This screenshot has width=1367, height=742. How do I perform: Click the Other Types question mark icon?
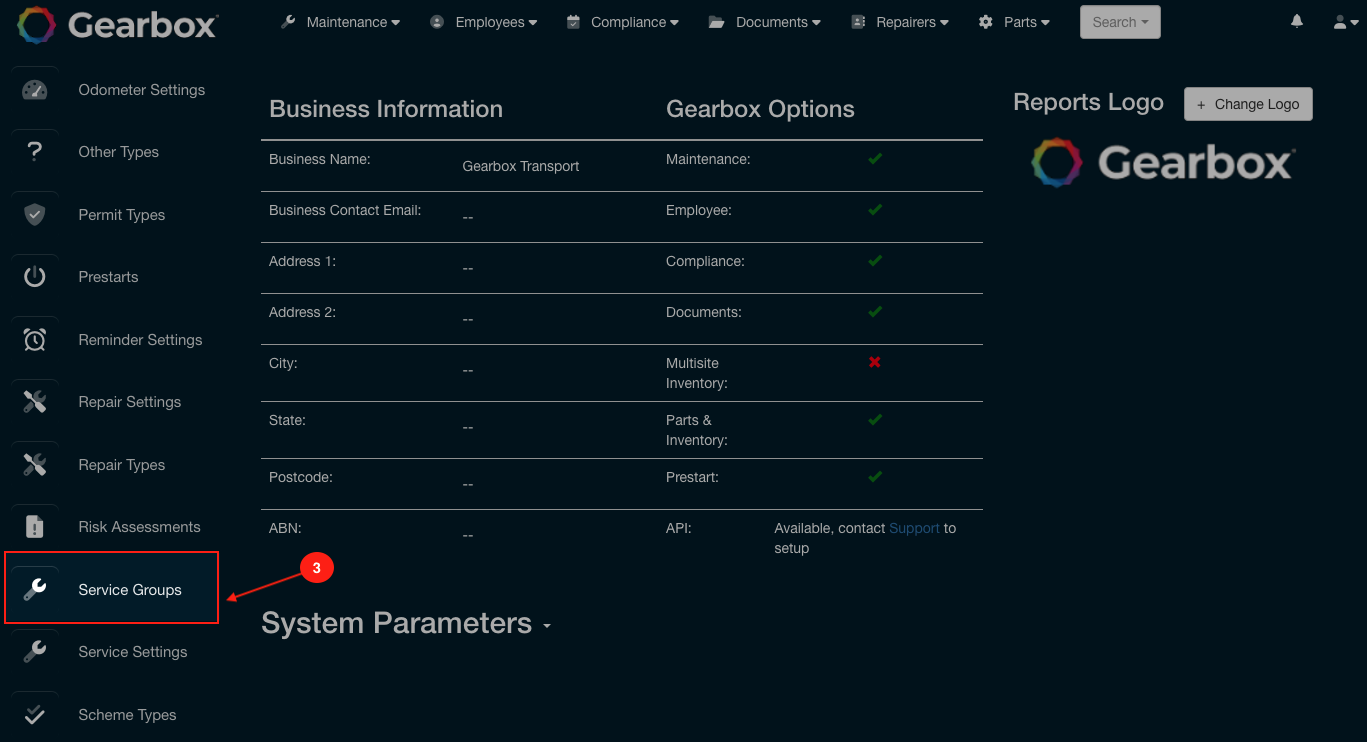point(34,152)
